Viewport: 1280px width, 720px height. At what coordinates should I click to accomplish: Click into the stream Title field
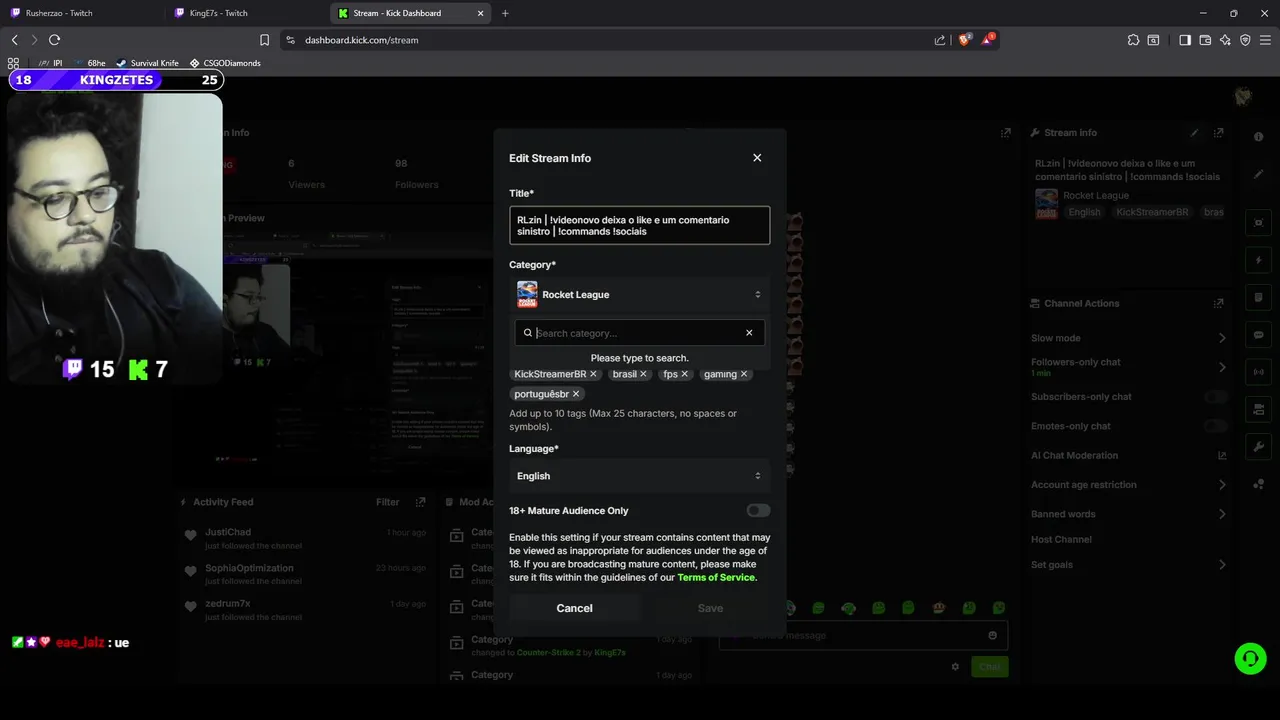pos(639,225)
